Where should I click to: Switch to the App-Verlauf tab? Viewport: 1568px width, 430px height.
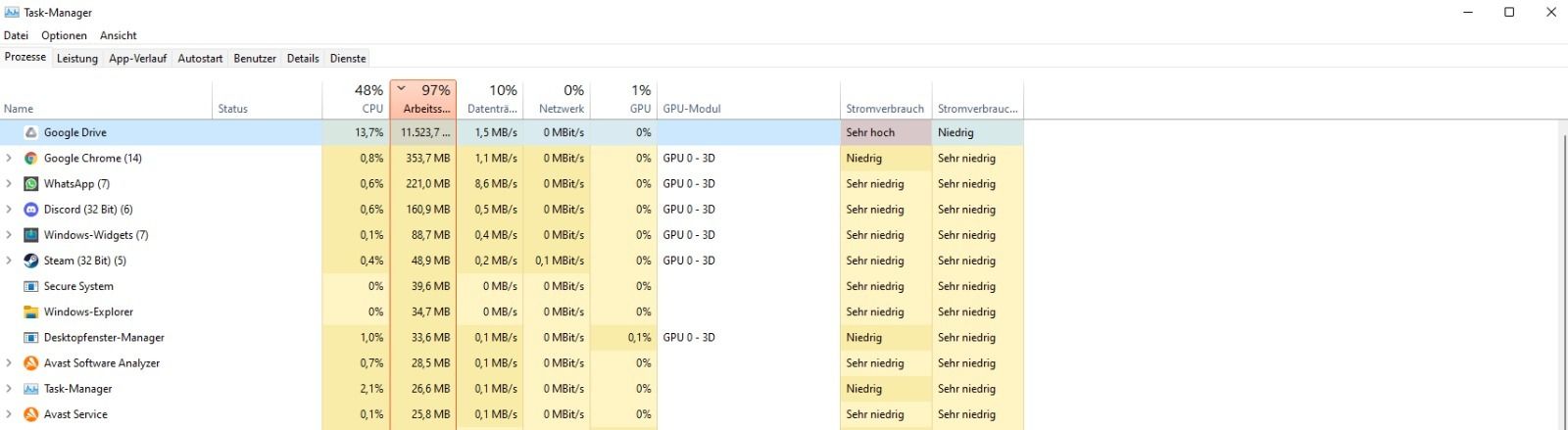pyautogui.click(x=138, y=59)
